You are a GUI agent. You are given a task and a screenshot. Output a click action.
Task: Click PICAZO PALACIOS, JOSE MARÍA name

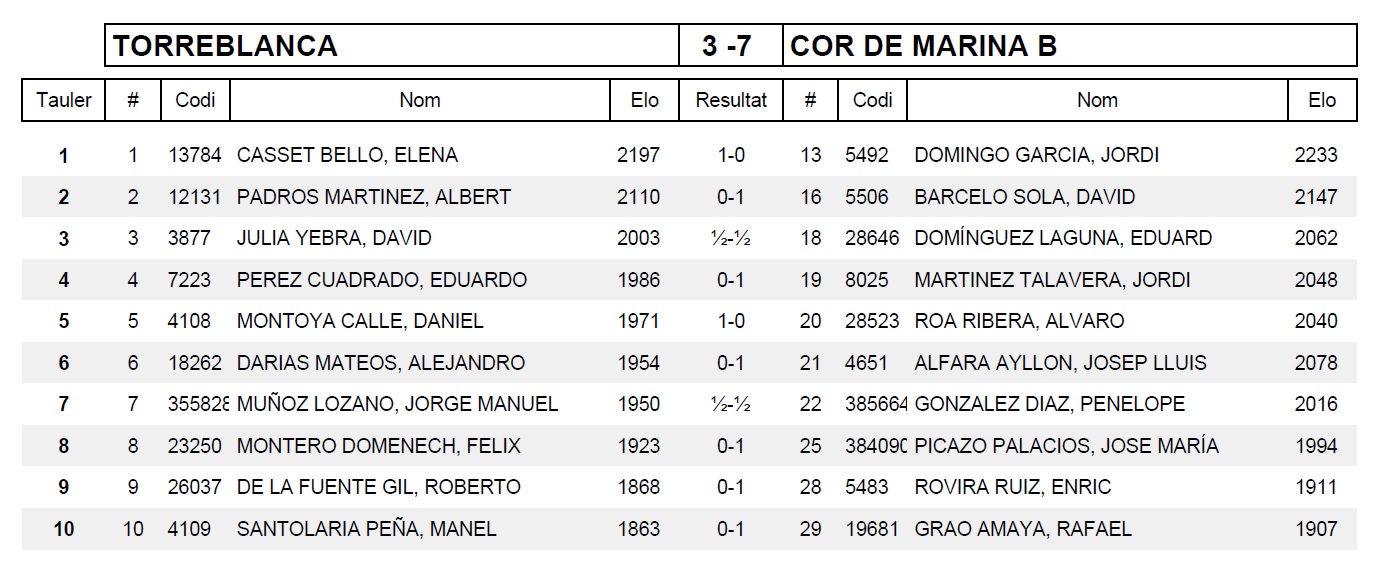pyautogui.click(x=1066, y=446)
